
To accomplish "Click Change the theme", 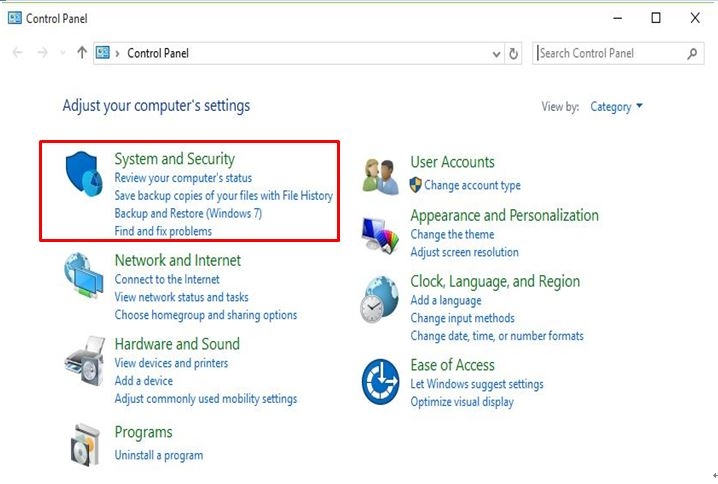I will [452, 234].
